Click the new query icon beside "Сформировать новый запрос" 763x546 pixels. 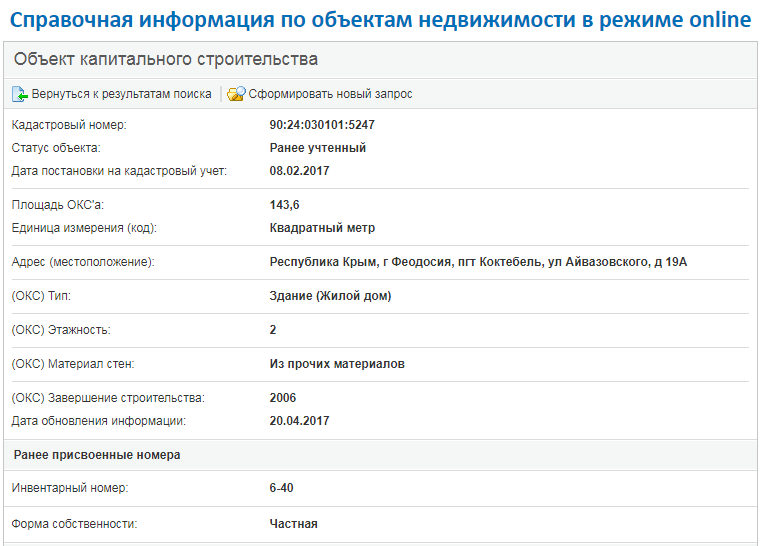pyautogui.click(x=236, y=94)
